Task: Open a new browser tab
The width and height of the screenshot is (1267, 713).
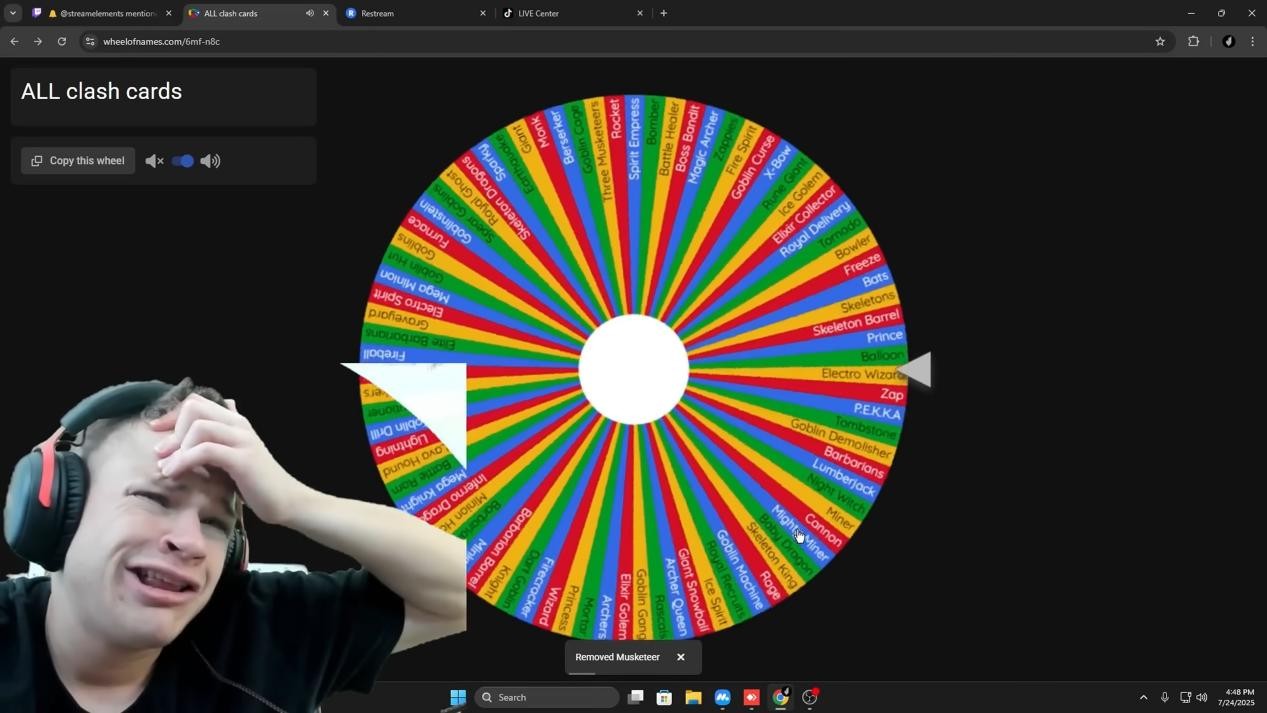Action: [x=663, y=13]
